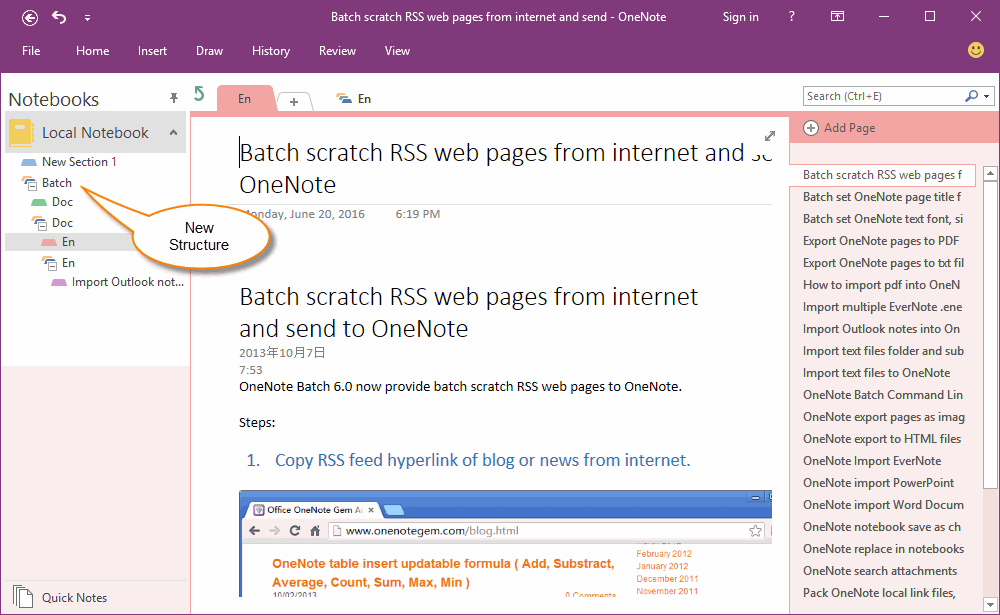Open the En section group tab

pos(353,99)
